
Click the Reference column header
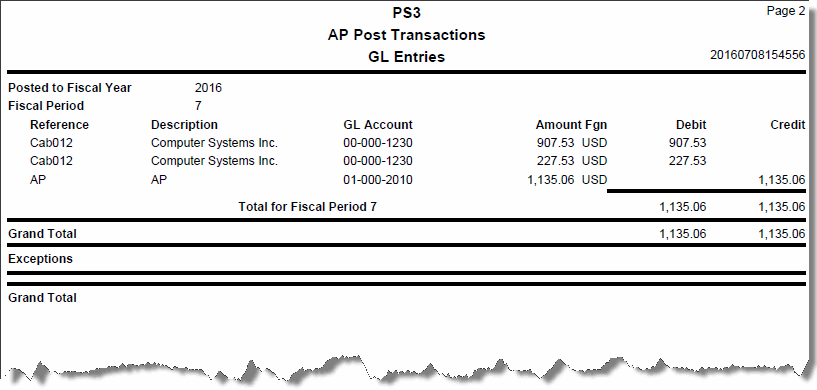point(59,125)
